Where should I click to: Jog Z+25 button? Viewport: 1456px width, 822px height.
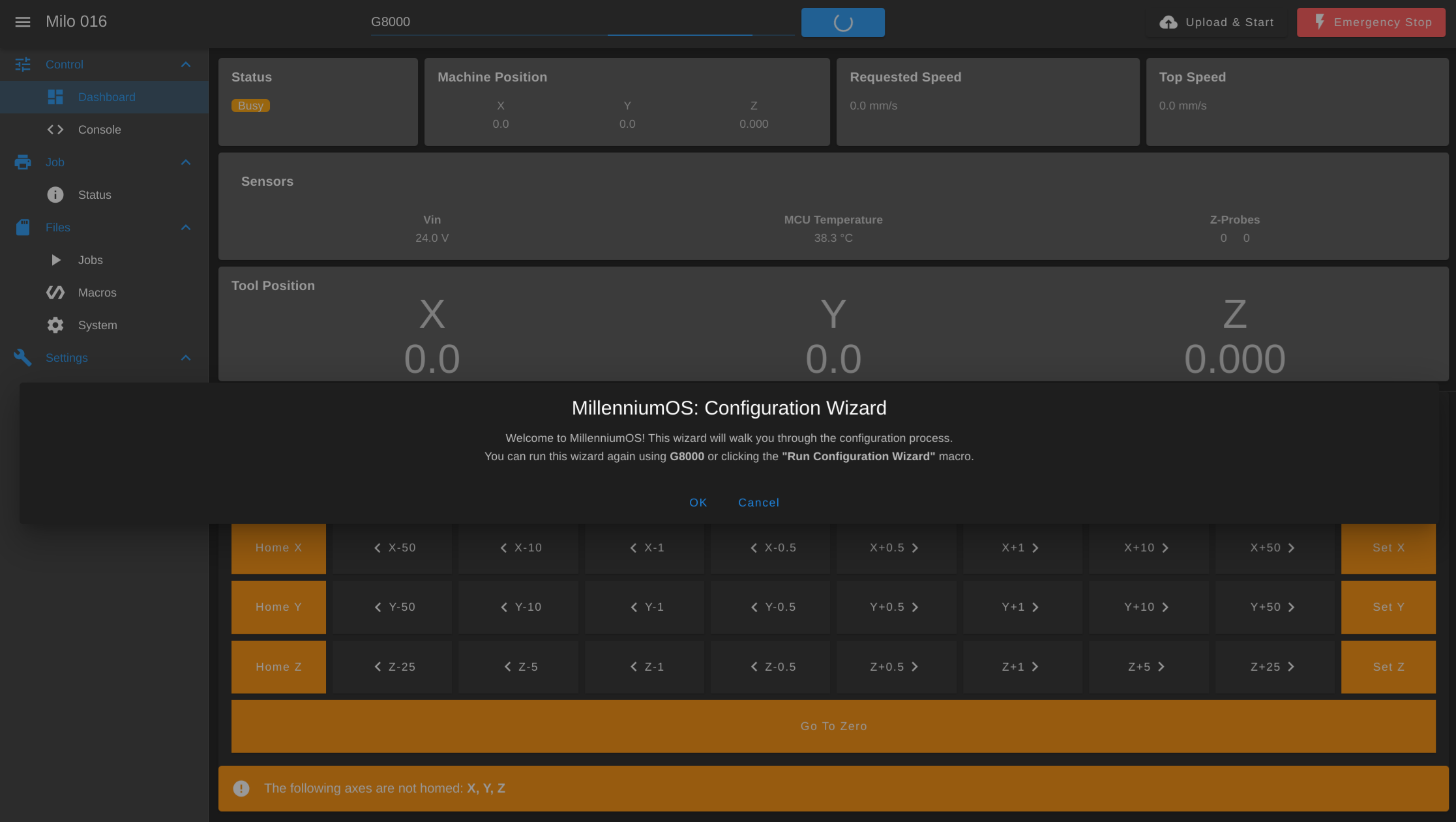pos(1275,667)
